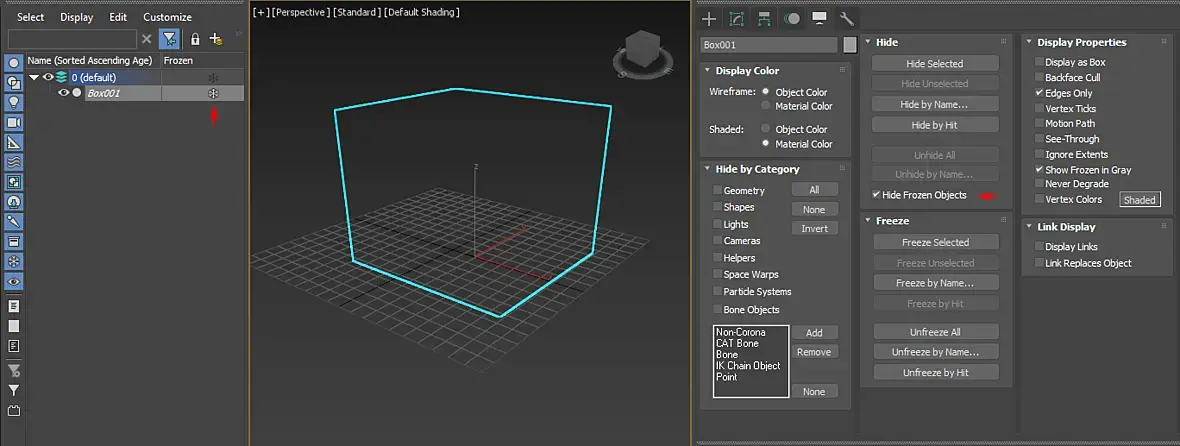Viewport: 1180px width, 446px height.
Task: Click the lock selection icon in Scene Explorer
Action: [195, 39]
